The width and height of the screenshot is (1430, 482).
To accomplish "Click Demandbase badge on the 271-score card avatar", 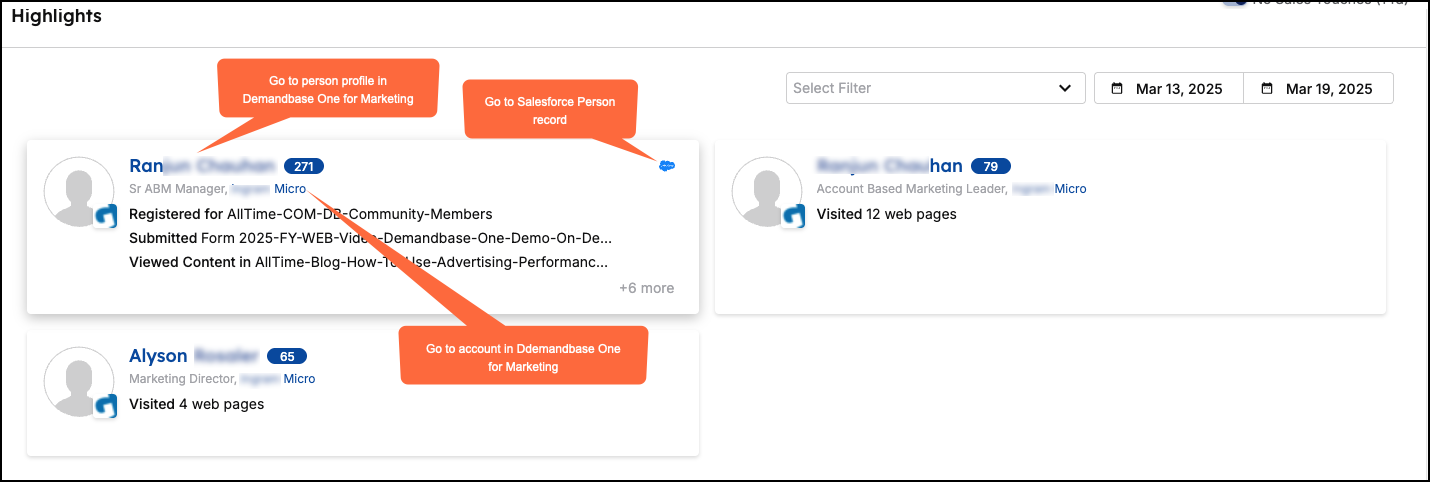I will coord(106,217).
